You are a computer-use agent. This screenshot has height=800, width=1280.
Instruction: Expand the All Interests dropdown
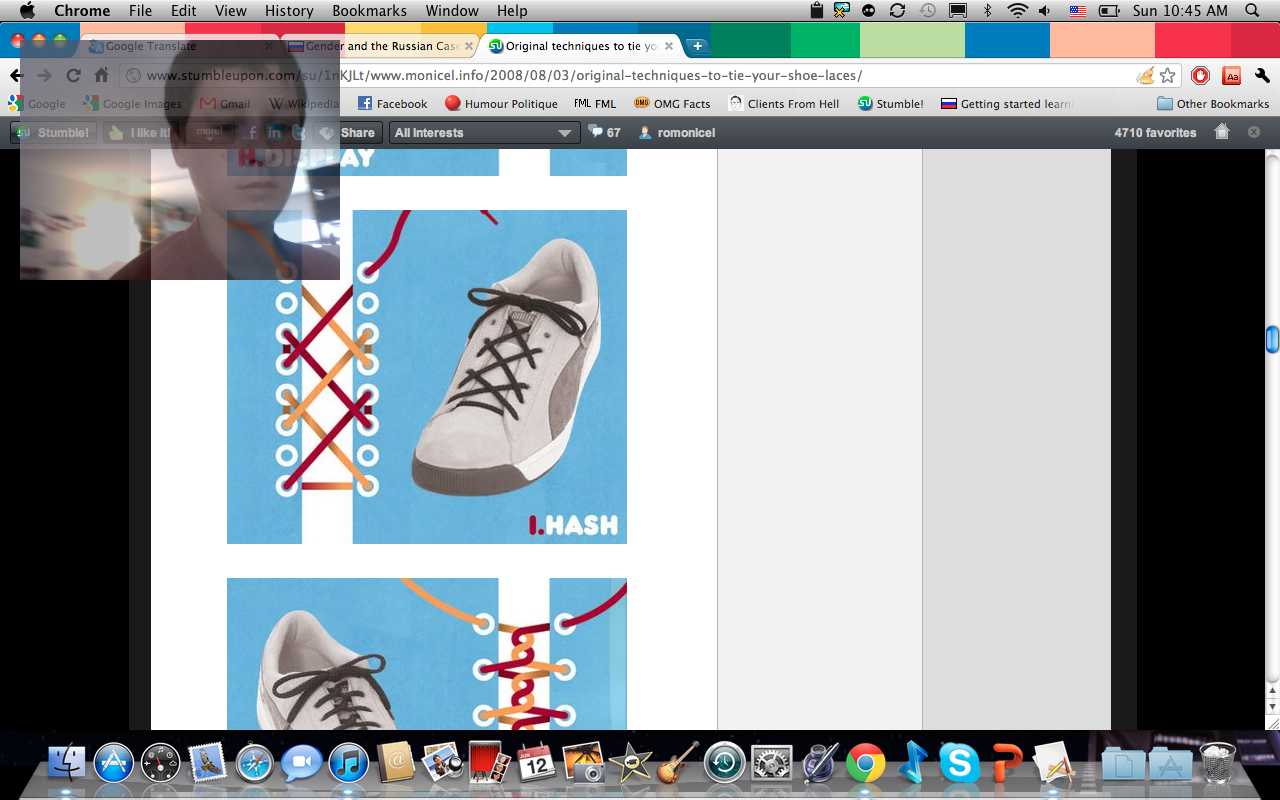click(x=485, y=132)
